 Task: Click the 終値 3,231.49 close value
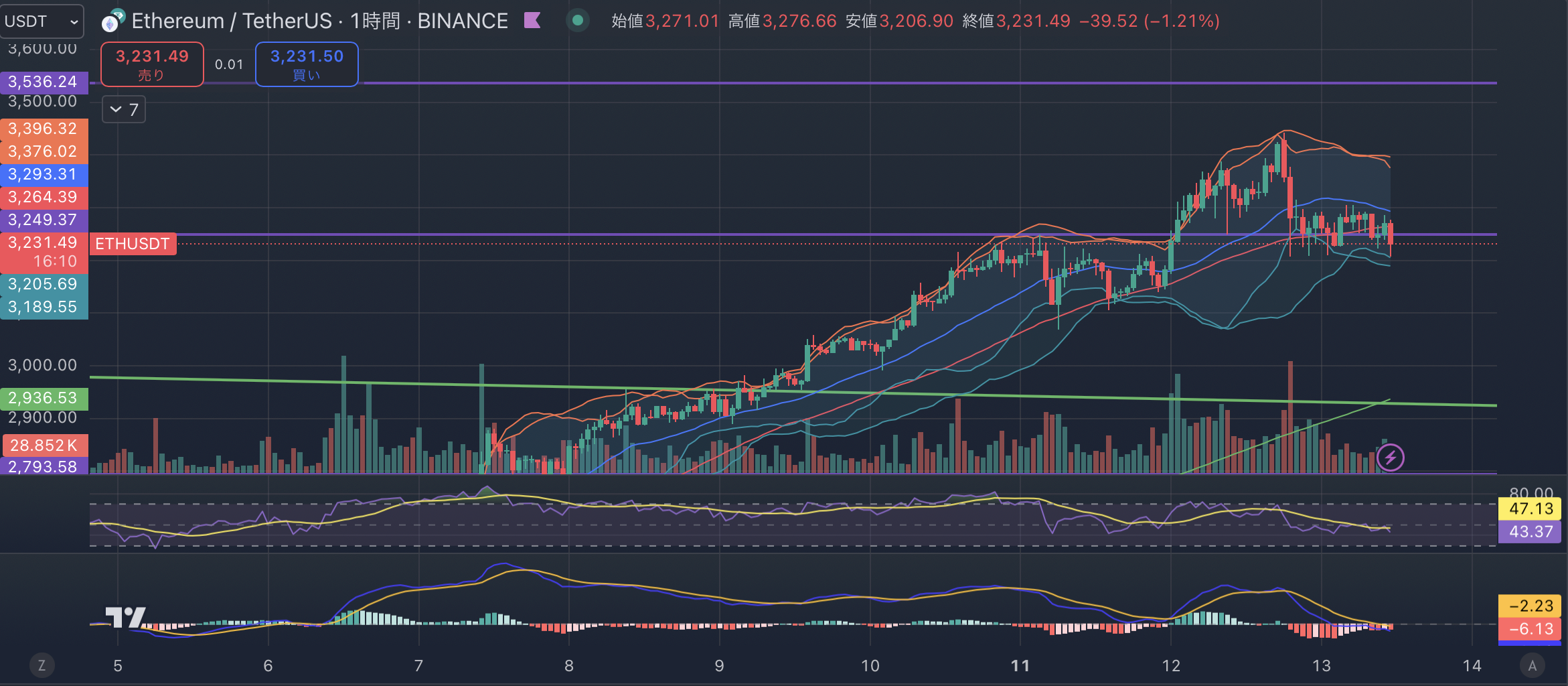pos(1016,21)
